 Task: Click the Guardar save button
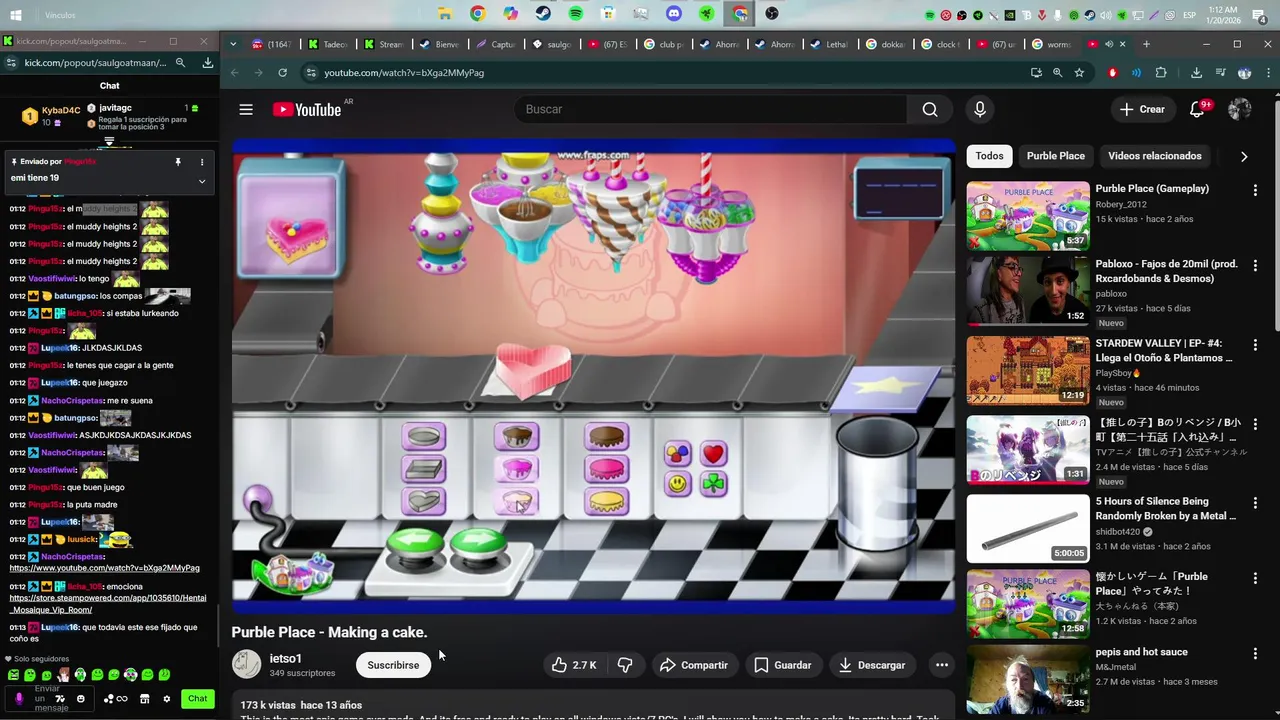click(783, 665)
